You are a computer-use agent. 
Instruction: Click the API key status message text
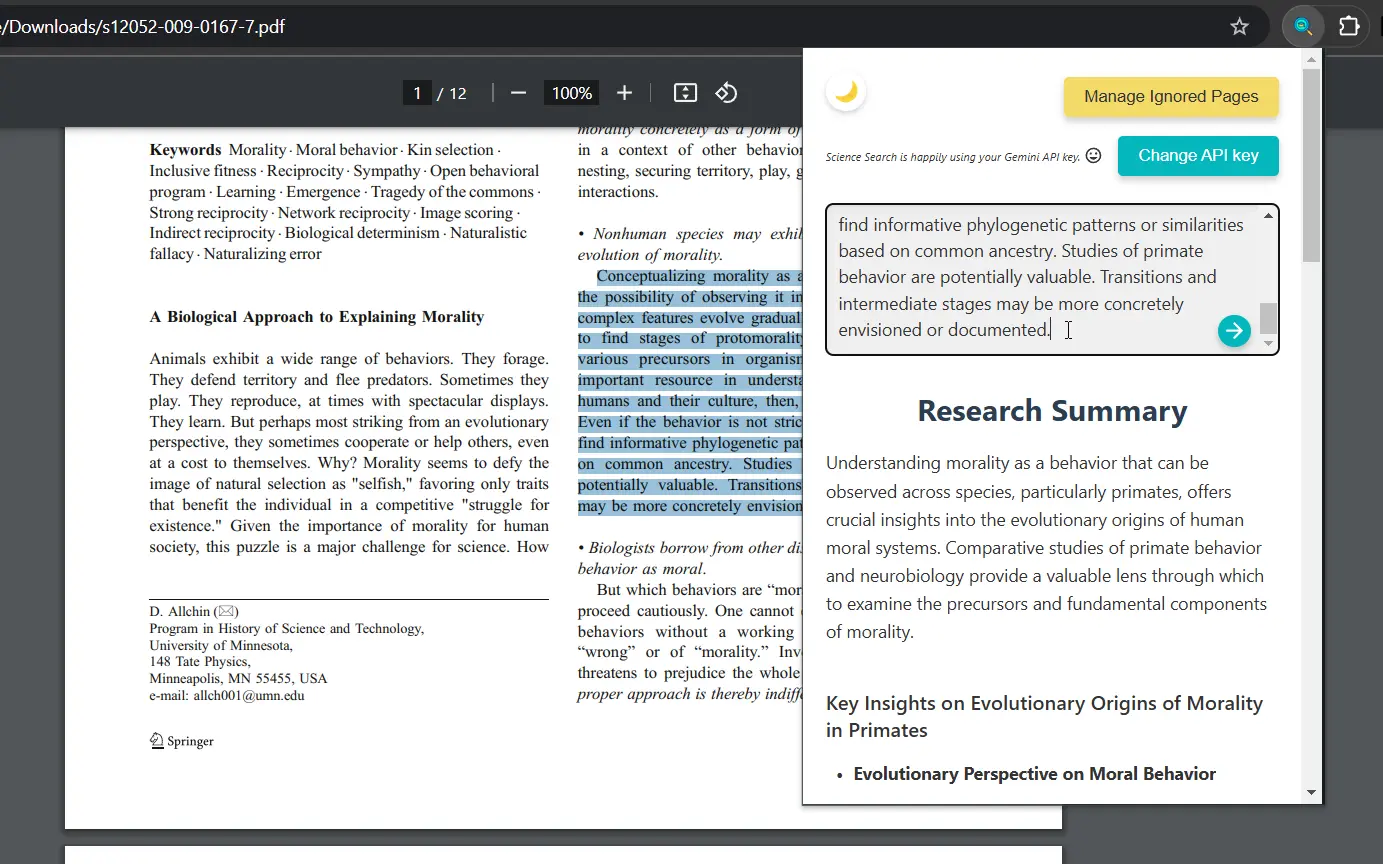click(x=952, y=158)
